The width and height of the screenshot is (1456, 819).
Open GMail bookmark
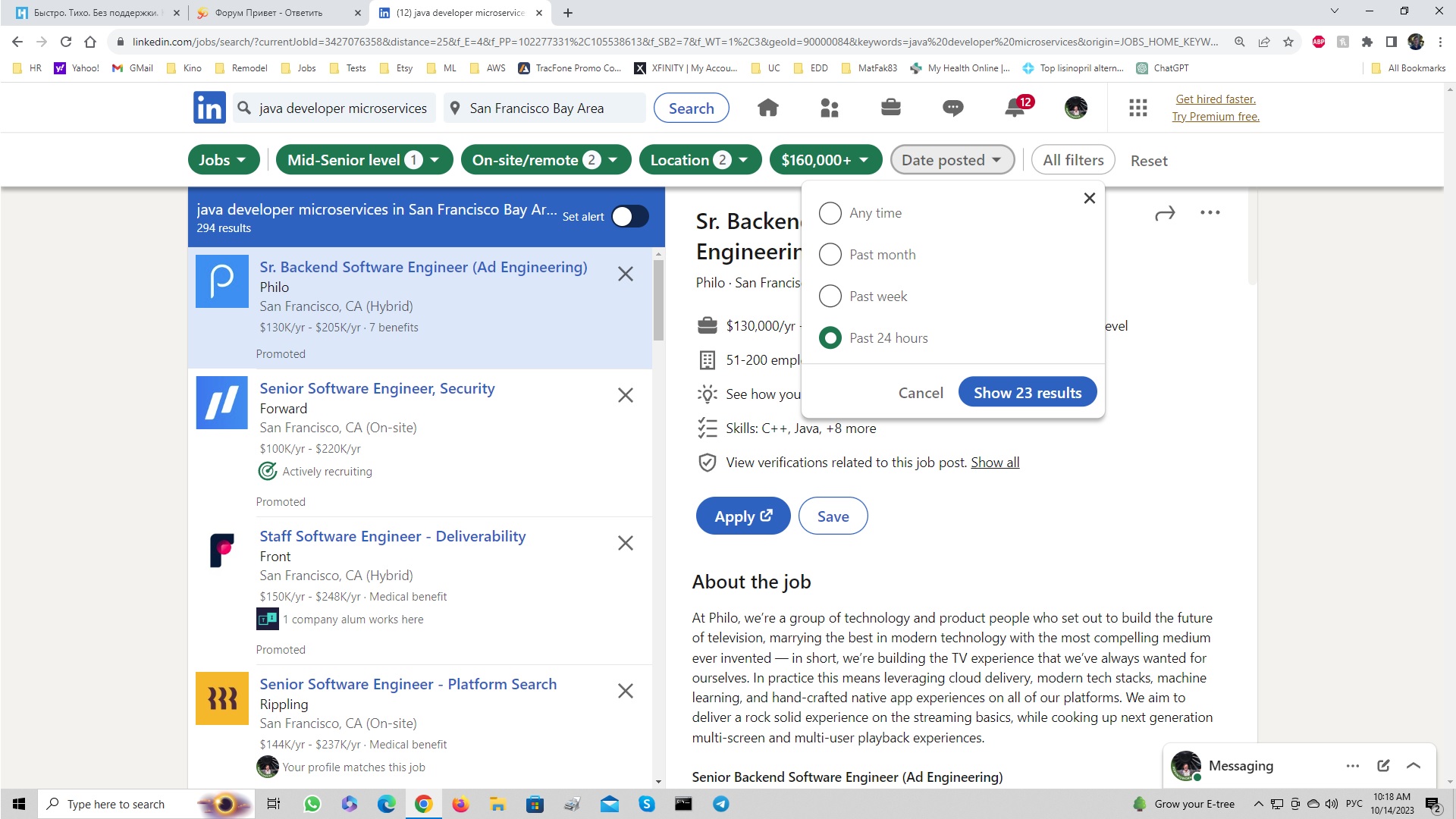133,68
